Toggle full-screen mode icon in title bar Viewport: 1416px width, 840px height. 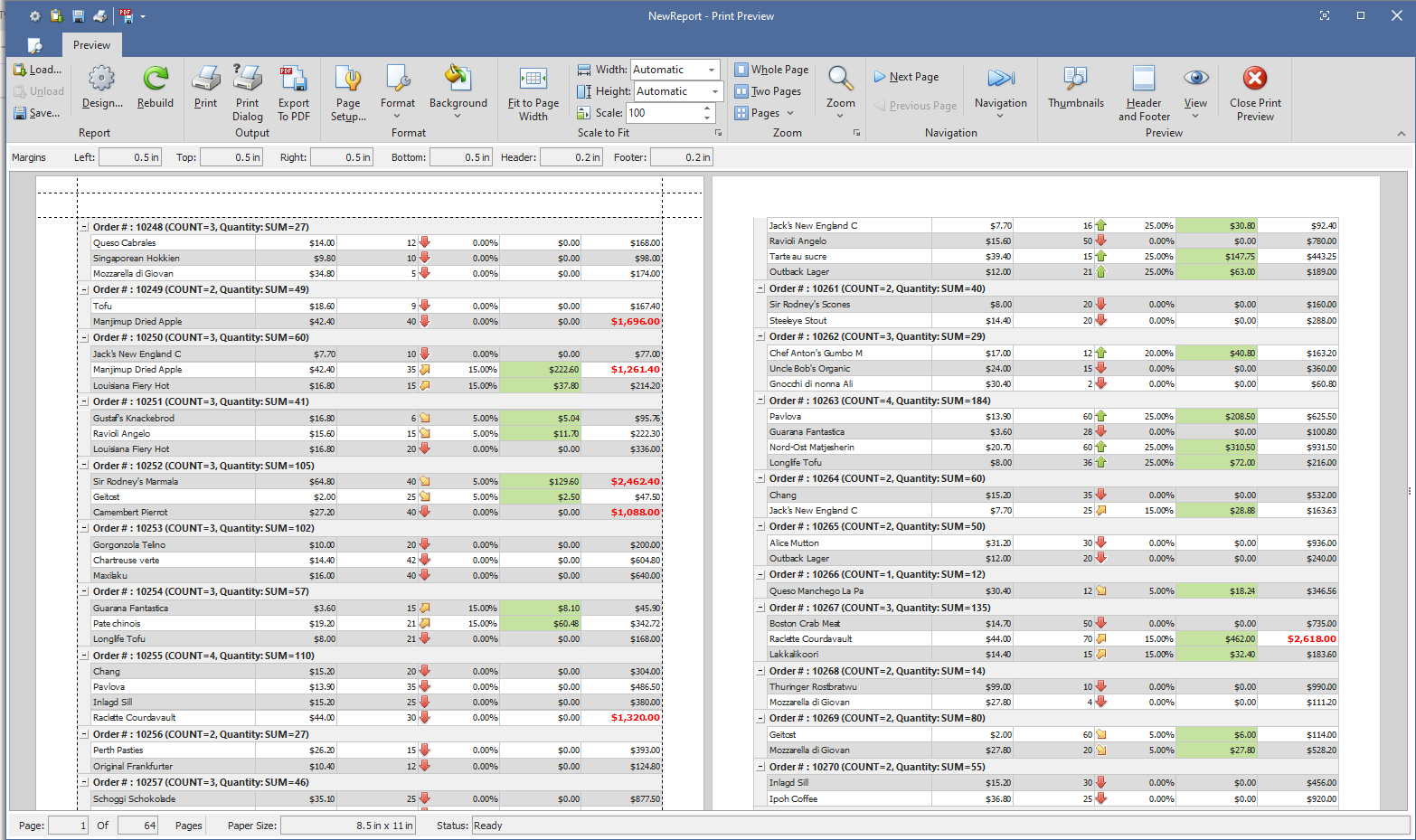tap(1325, 16)
